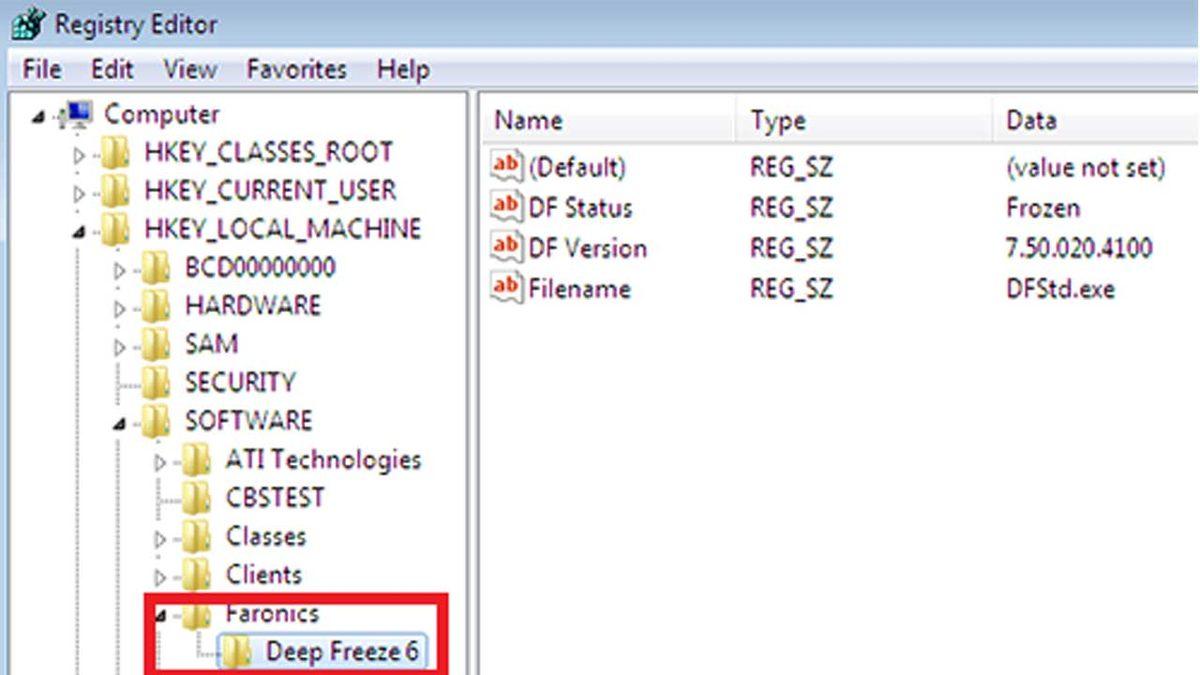Select the Deep Freeze 6 folder icon
The height and width of the screenshot is (675, 1200).
click(x=237, y=652)
